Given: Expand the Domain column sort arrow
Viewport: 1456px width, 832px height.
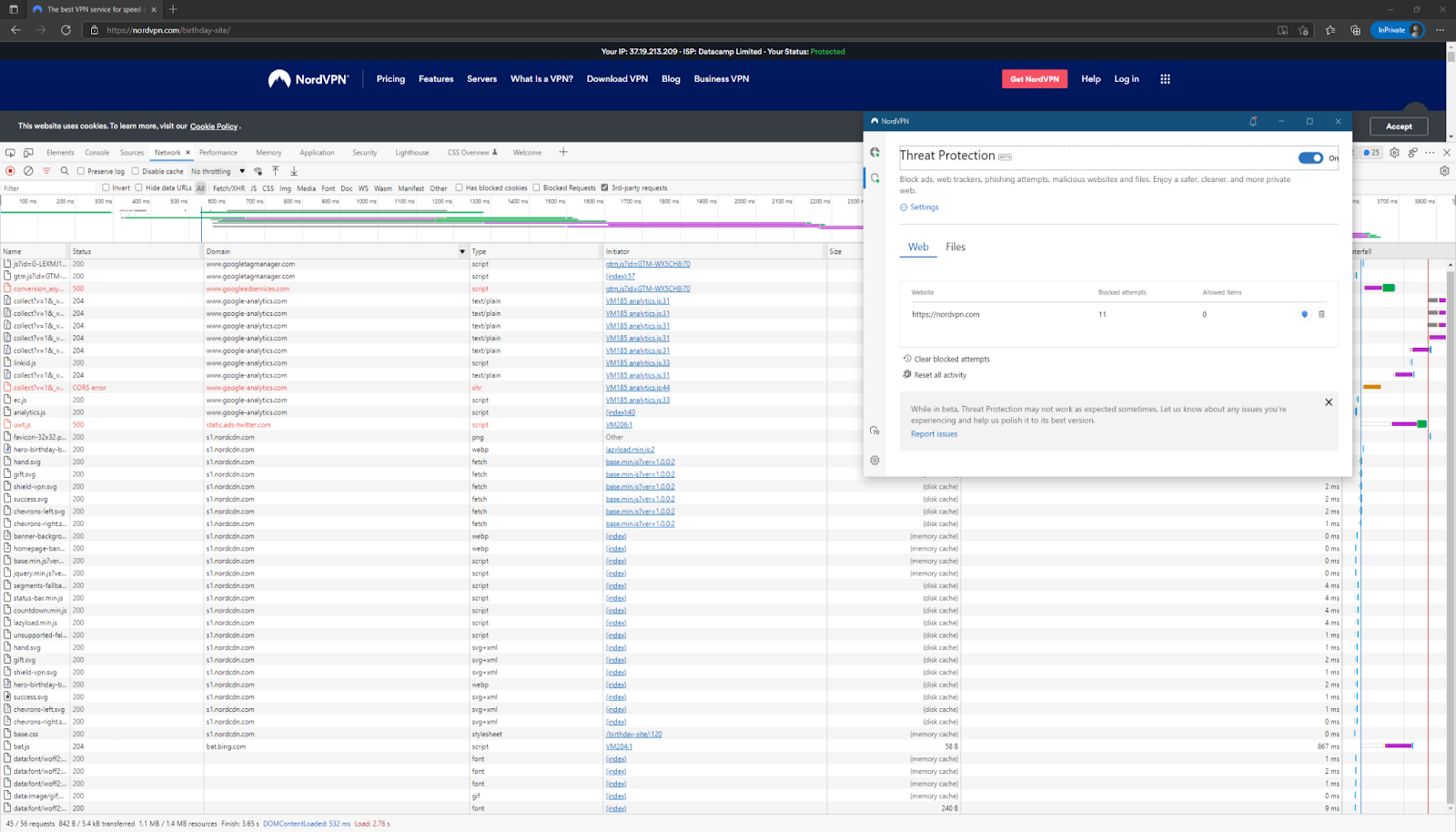Looking at the screenshot, I should (x=462, y=252).
